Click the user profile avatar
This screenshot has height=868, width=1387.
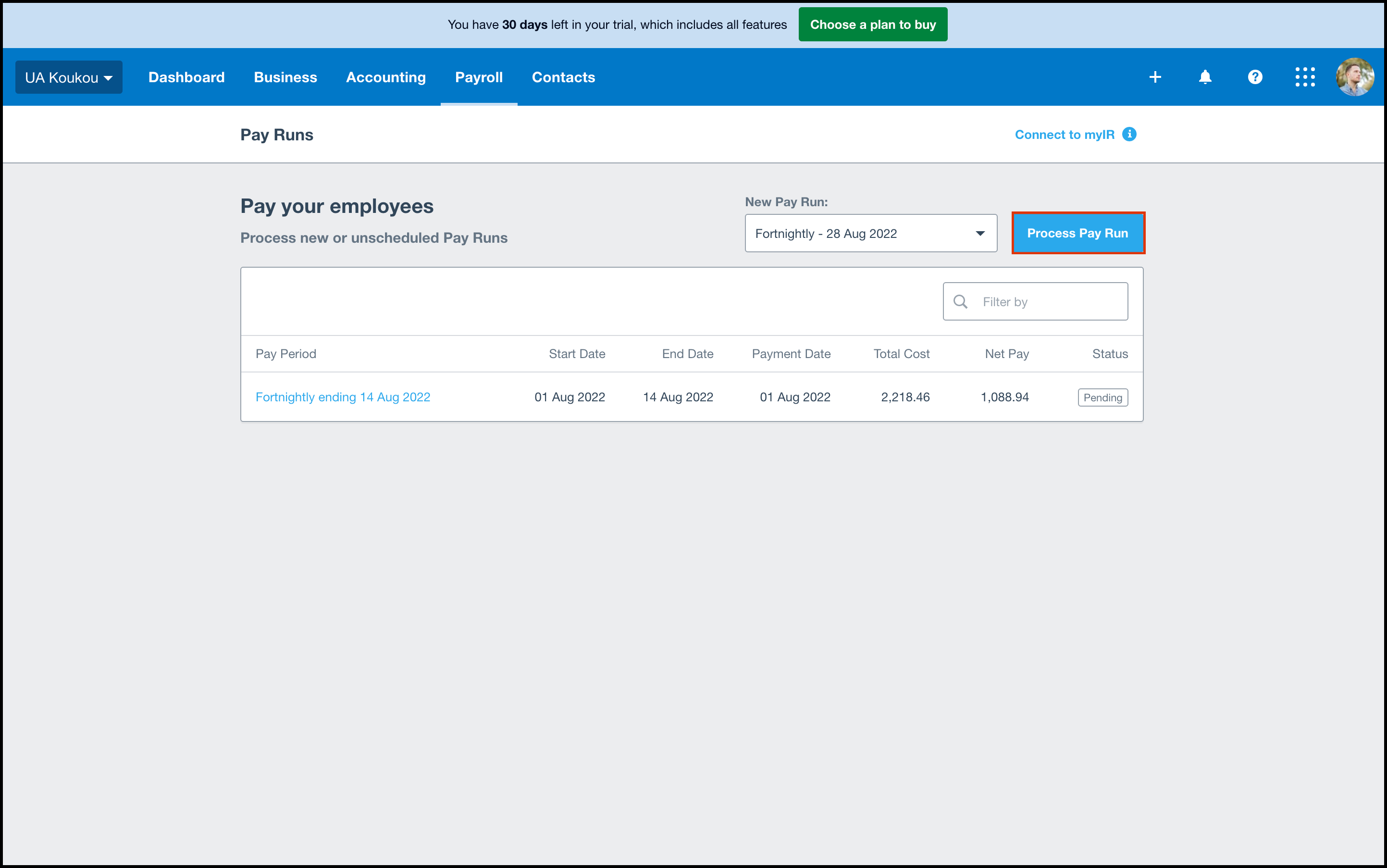(1354, 77)
